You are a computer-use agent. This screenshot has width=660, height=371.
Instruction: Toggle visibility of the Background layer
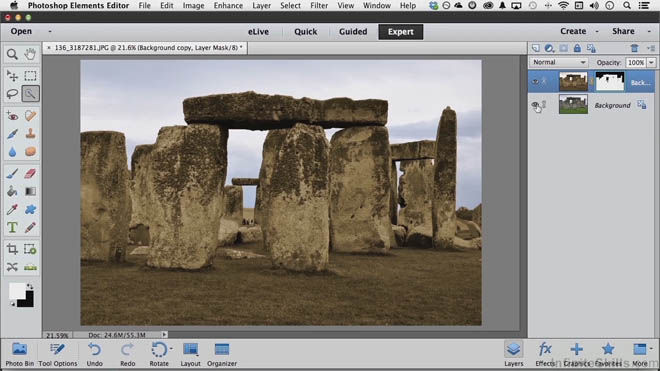point(535,104)
